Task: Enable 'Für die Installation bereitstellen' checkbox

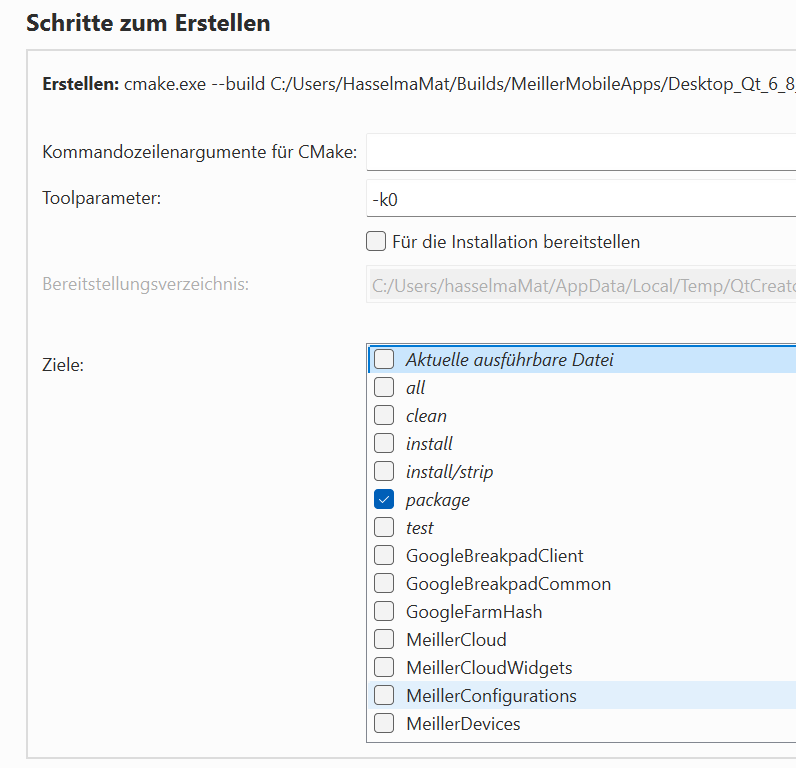Action: click(376, 242)
